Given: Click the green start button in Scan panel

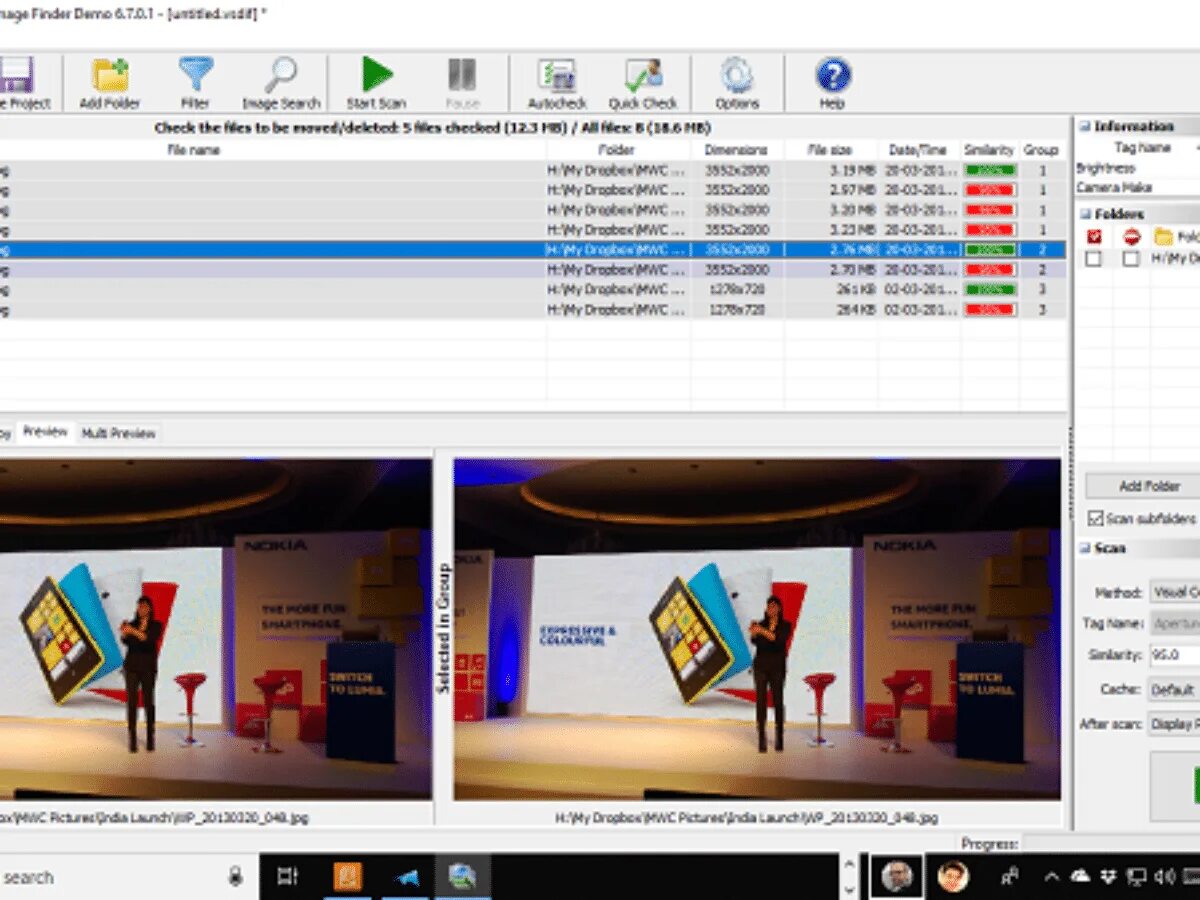Looking at the screenshot, I should [1175, 785].
